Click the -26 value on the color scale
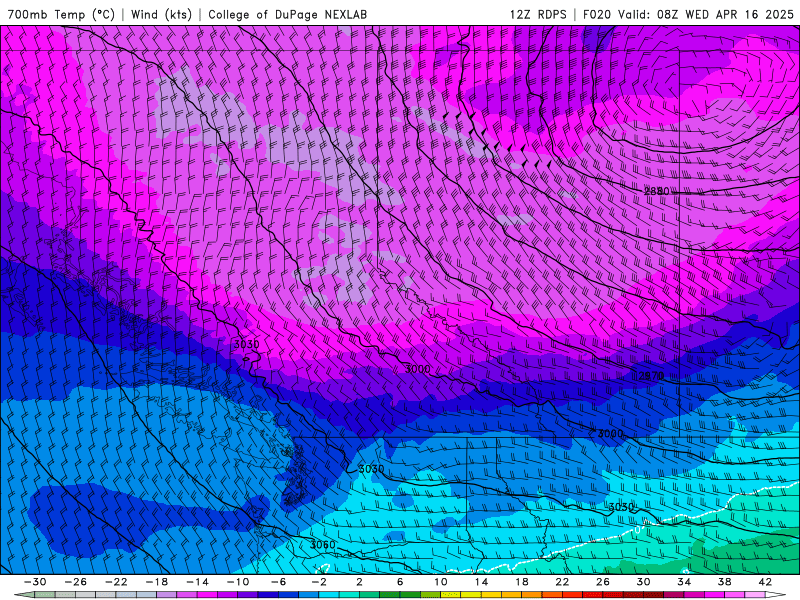 (76, 582)
